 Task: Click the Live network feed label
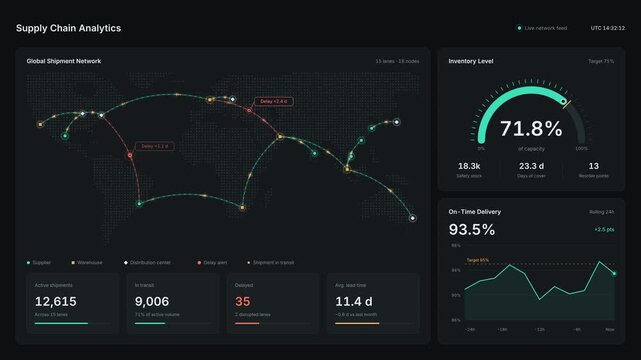pyautogui.click(x=546, y=28)
